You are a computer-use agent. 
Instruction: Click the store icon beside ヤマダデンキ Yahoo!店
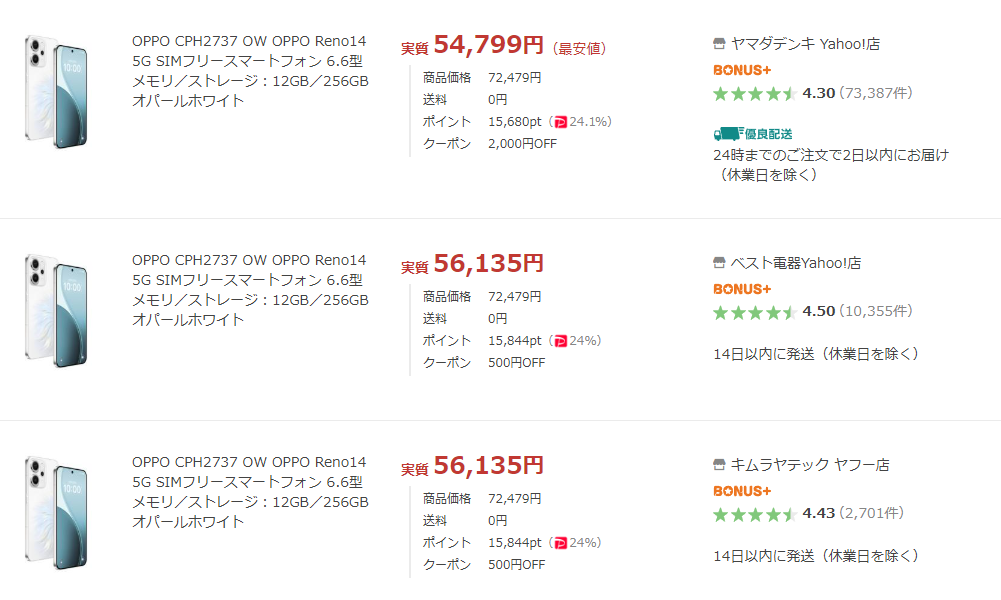click(x=719, y=44)
